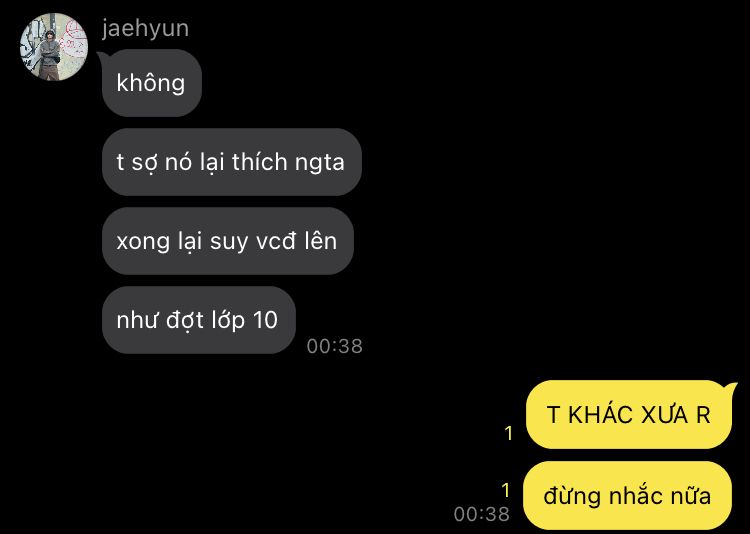Select the "t sợ nó lại thích ngta" message

[232, 162]
